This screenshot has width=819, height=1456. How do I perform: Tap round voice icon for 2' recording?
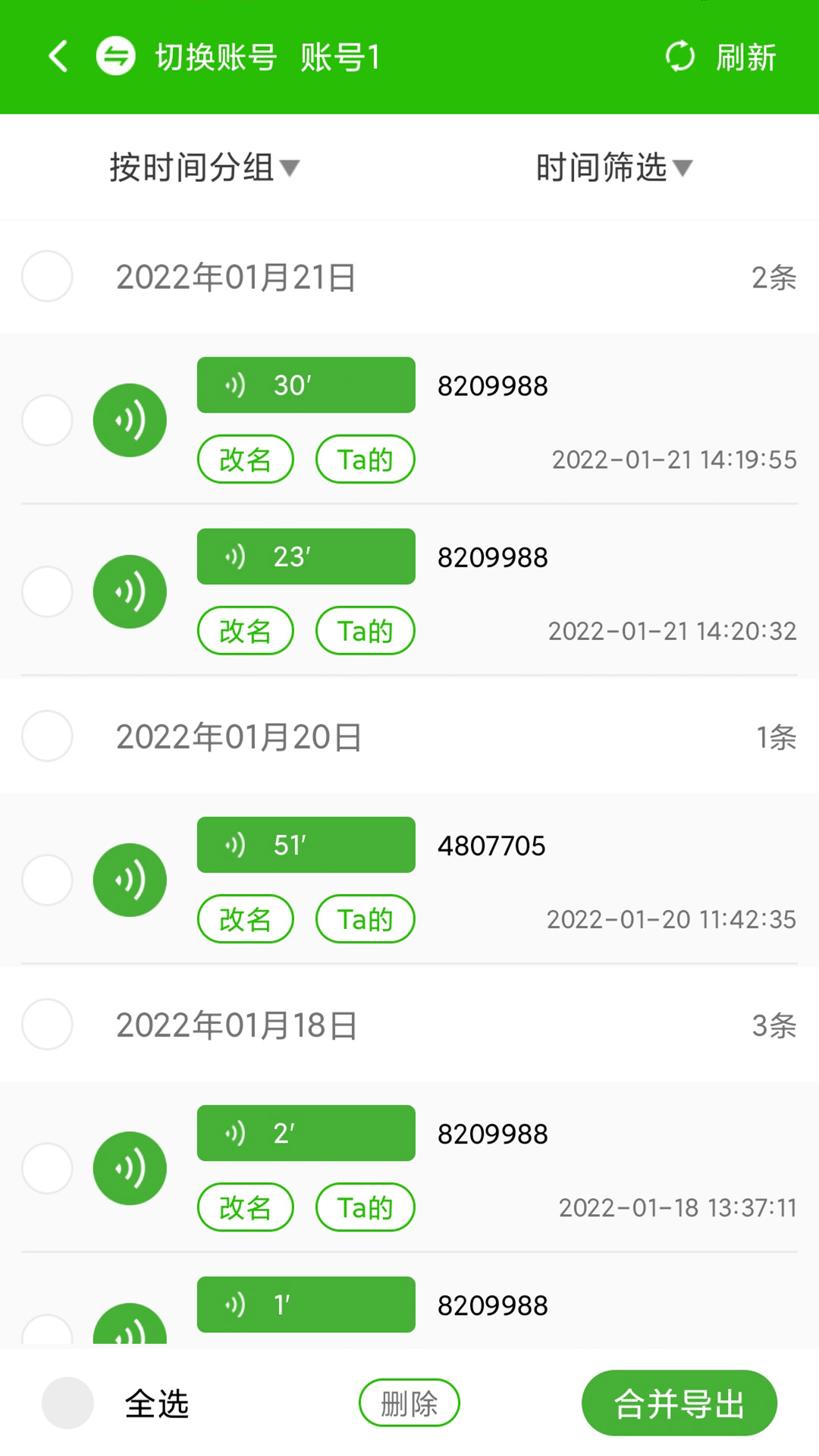130,1168
